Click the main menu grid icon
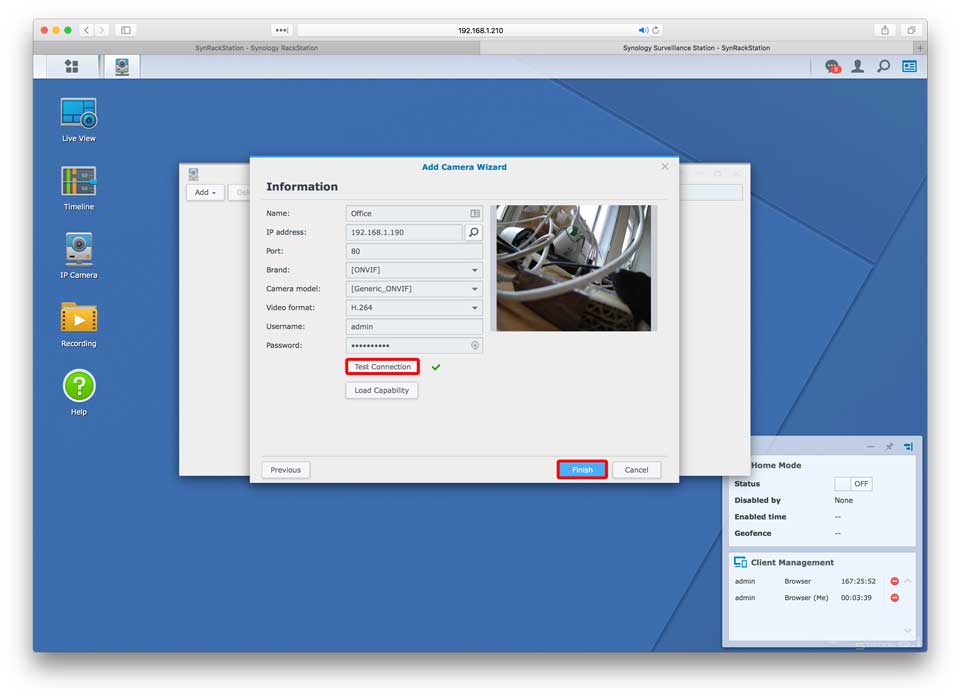 [71, 66]
